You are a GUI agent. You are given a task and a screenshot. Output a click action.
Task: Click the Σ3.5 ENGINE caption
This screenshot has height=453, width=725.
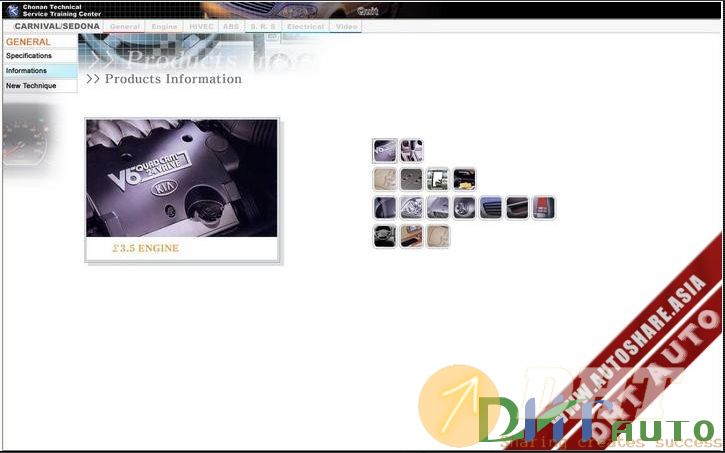pyautogui.click(x=145, y=249)
